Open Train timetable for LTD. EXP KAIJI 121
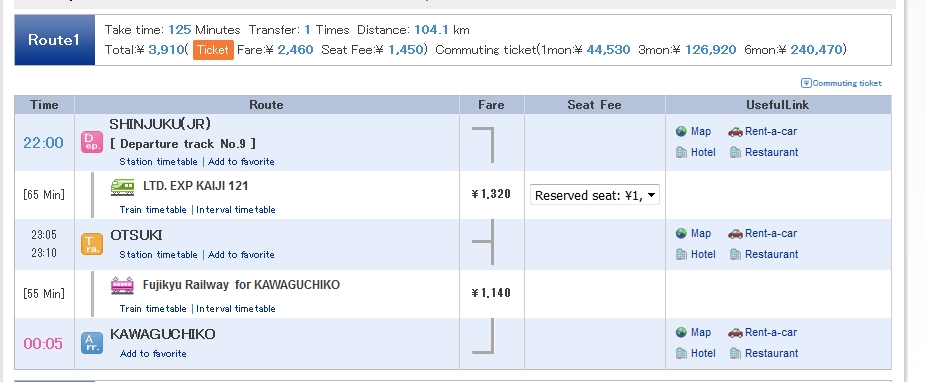This screenshot has width=926, height=382. [153, 210]
